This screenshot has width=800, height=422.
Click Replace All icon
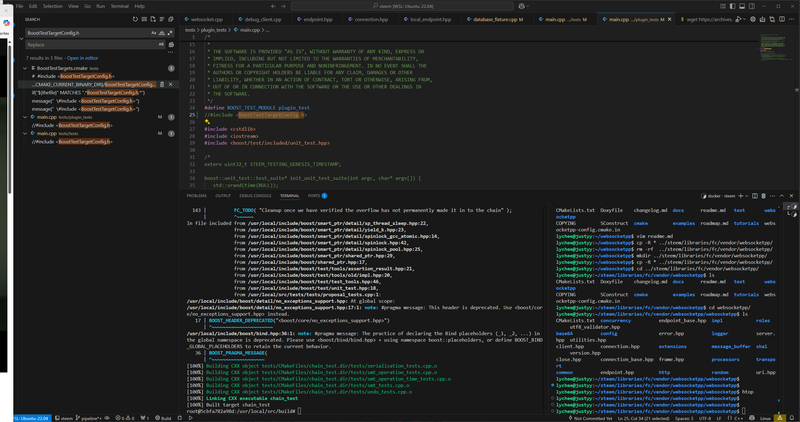coord(171,44)
